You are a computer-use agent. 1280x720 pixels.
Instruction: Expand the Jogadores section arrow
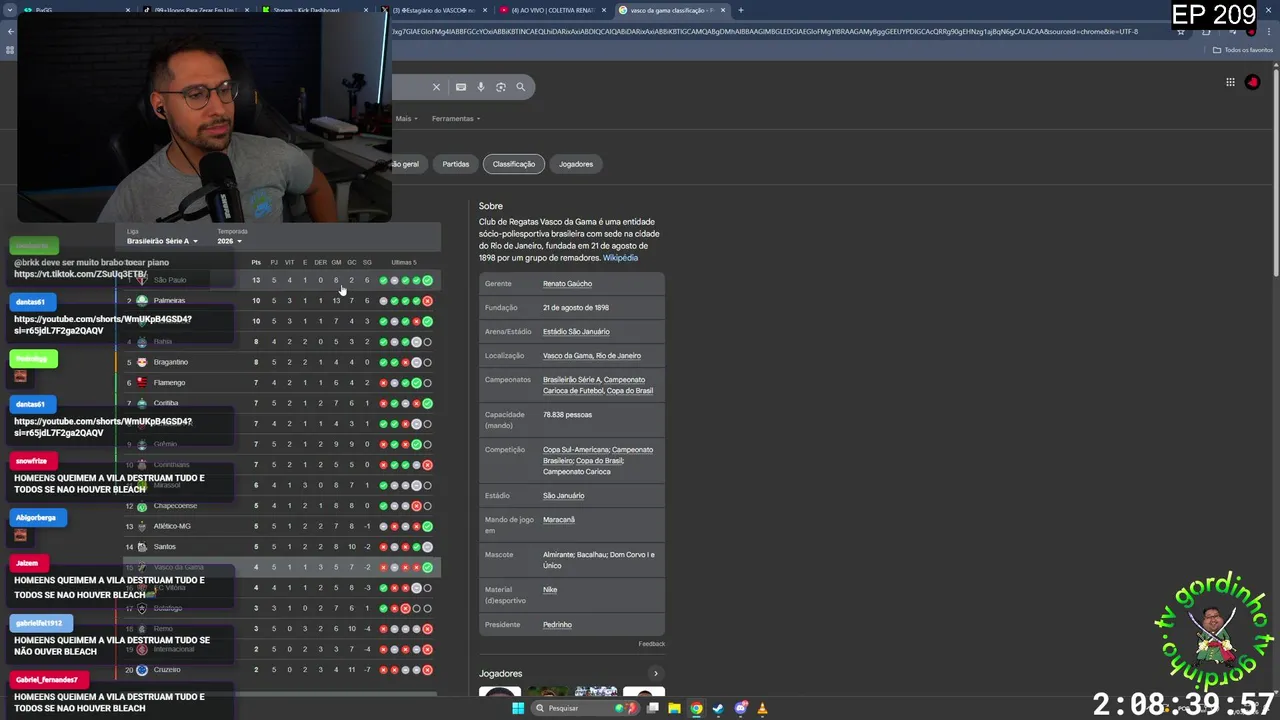click(x=655, y=673)
